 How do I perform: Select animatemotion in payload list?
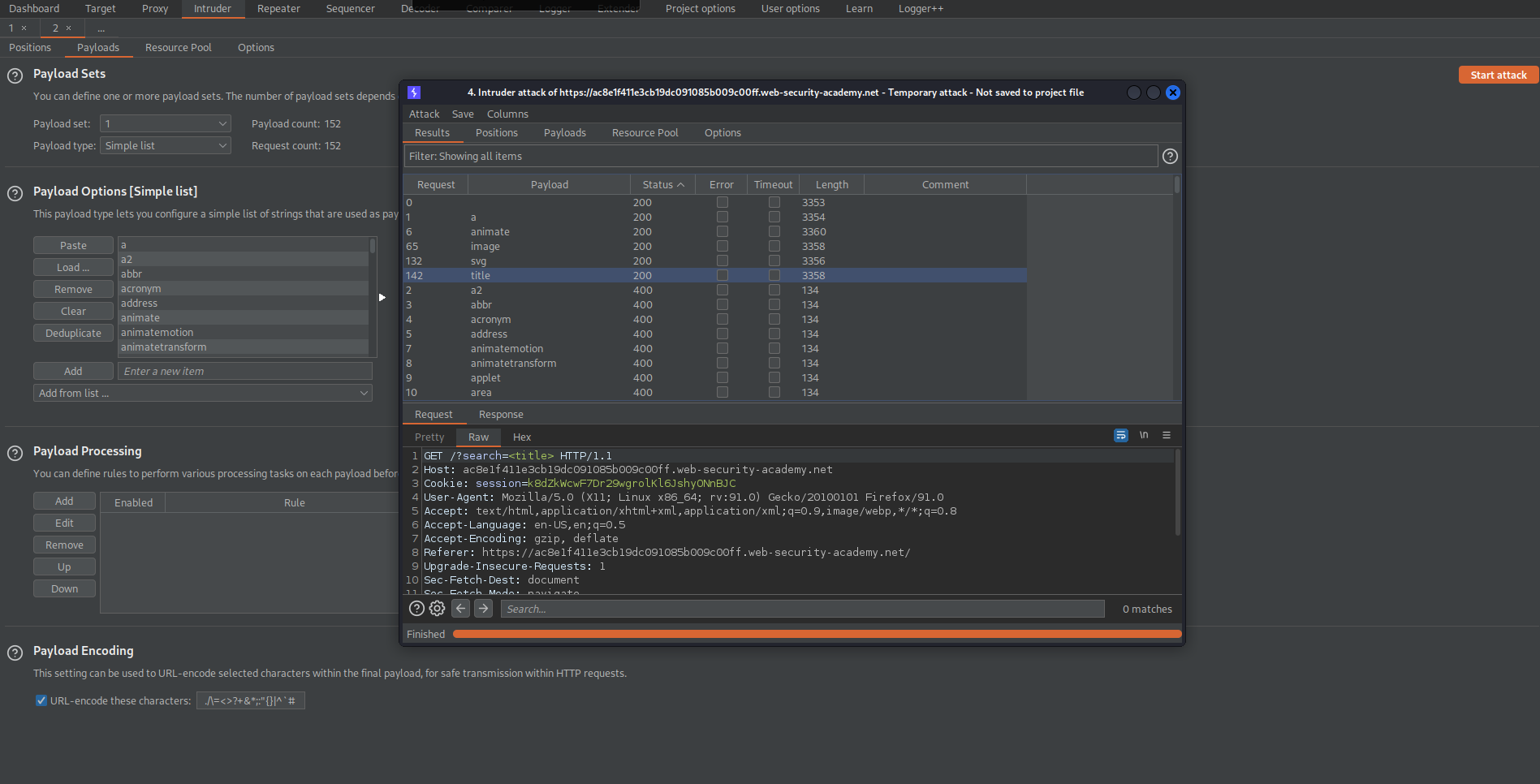pos(244,333)
